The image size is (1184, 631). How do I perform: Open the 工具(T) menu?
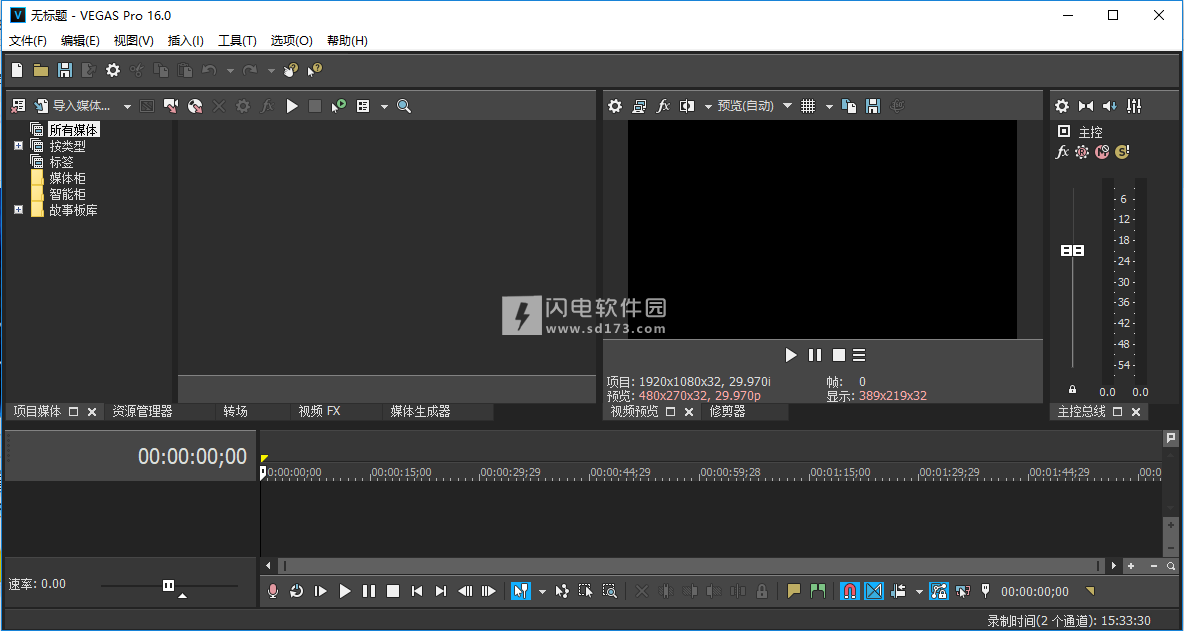(x=237, y=41)
